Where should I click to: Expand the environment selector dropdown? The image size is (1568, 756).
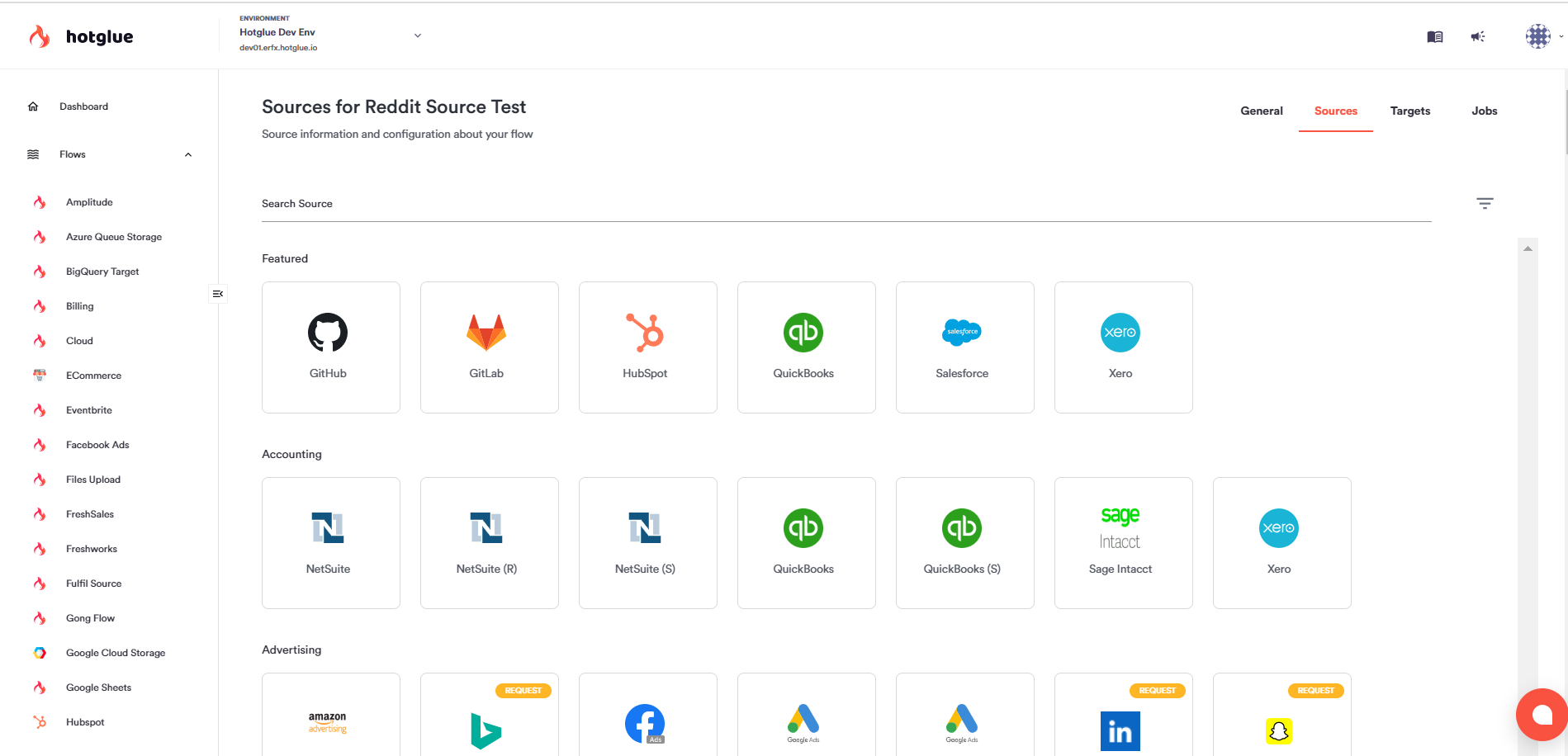(x=418, y=35)
